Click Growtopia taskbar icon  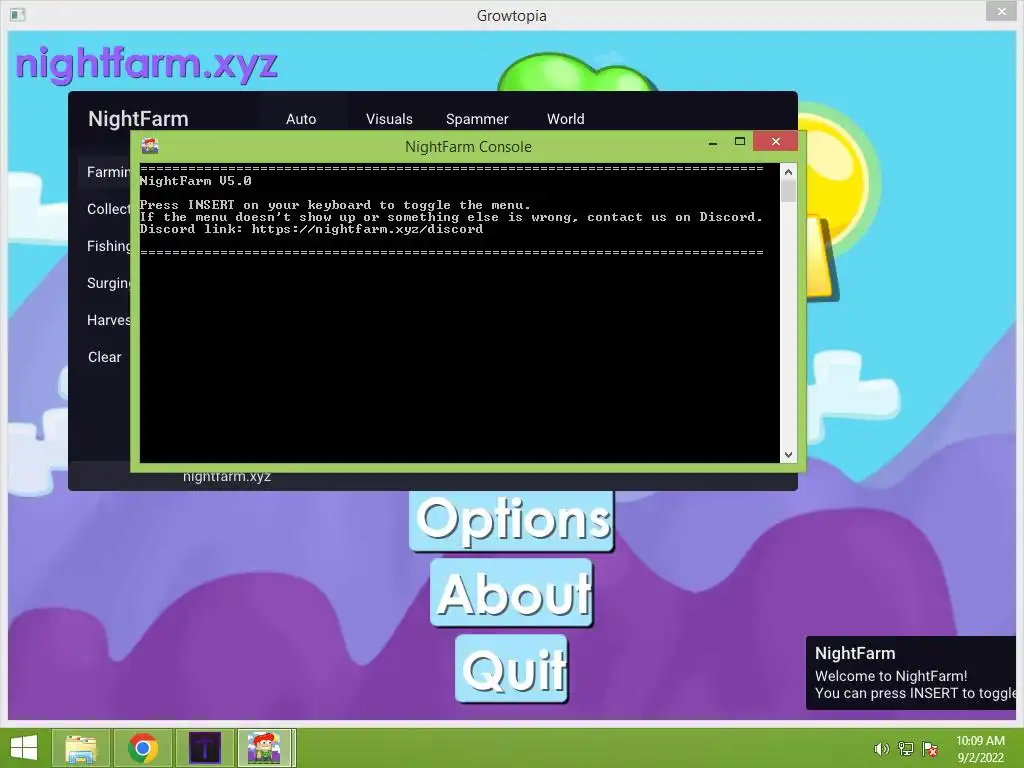tap(265, 748)
